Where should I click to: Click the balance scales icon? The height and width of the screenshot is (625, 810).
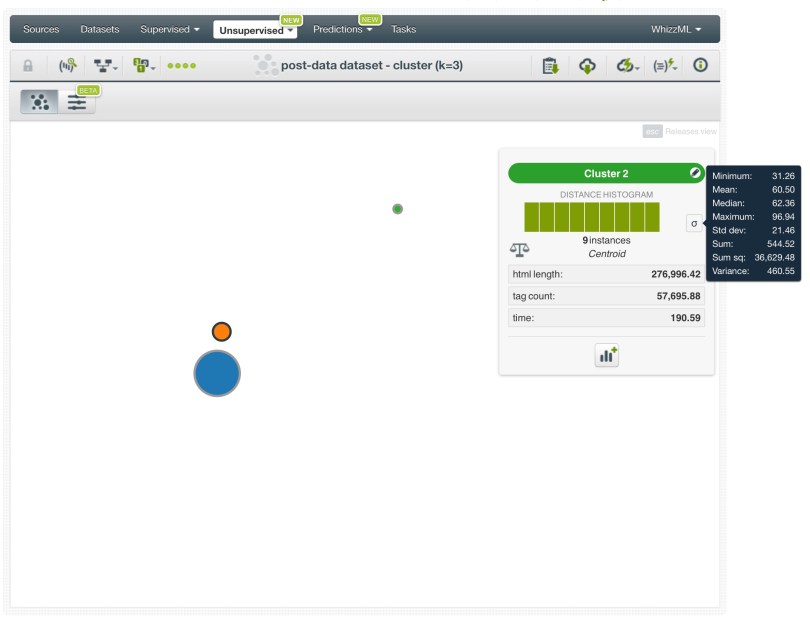tap(521, 247)
